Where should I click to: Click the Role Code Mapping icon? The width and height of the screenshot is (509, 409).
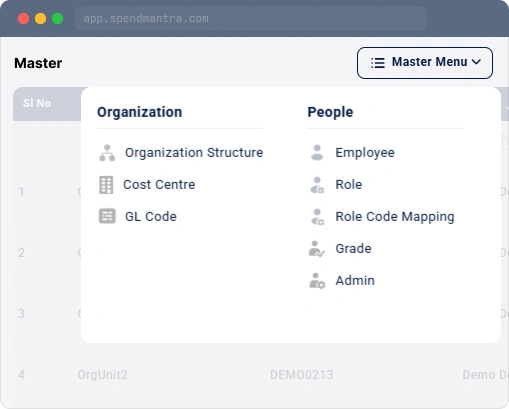click(317, 217)
